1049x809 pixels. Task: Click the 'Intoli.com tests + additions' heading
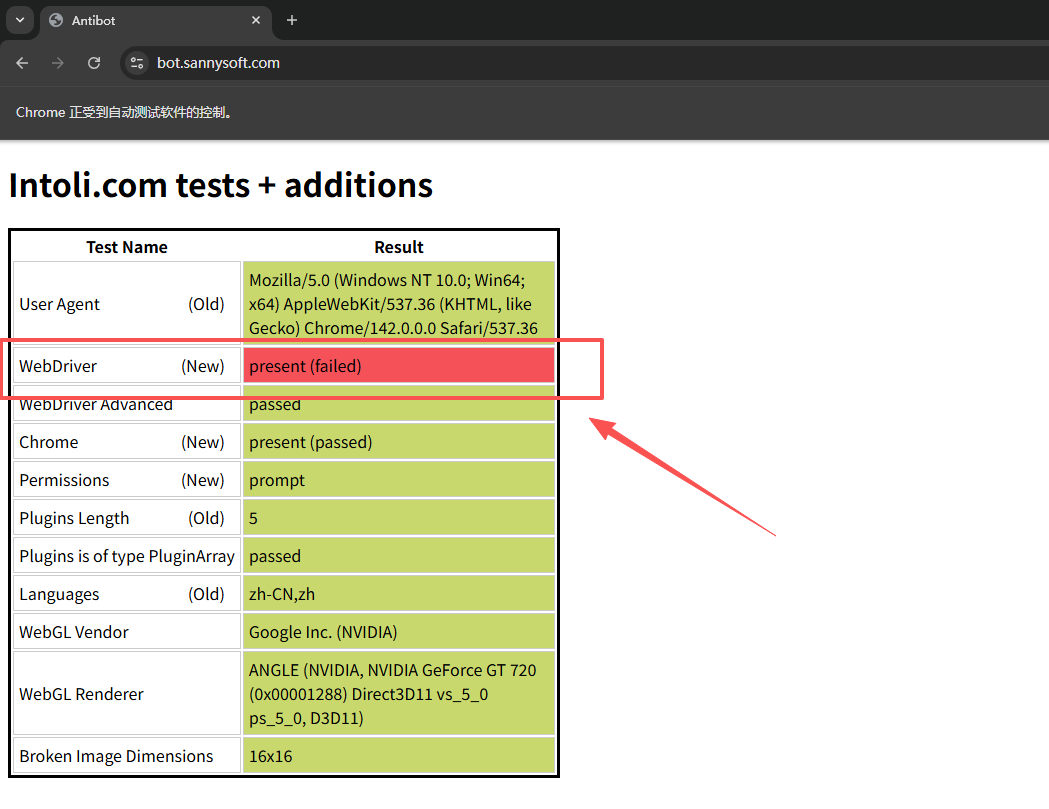[x=221, y=185]
